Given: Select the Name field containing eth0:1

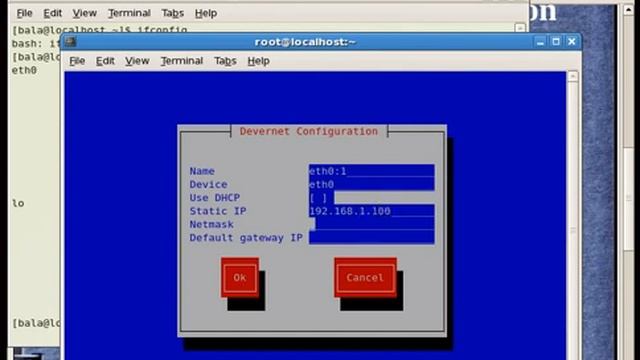Looking at the screenshot, I should [x=371, y=171].
